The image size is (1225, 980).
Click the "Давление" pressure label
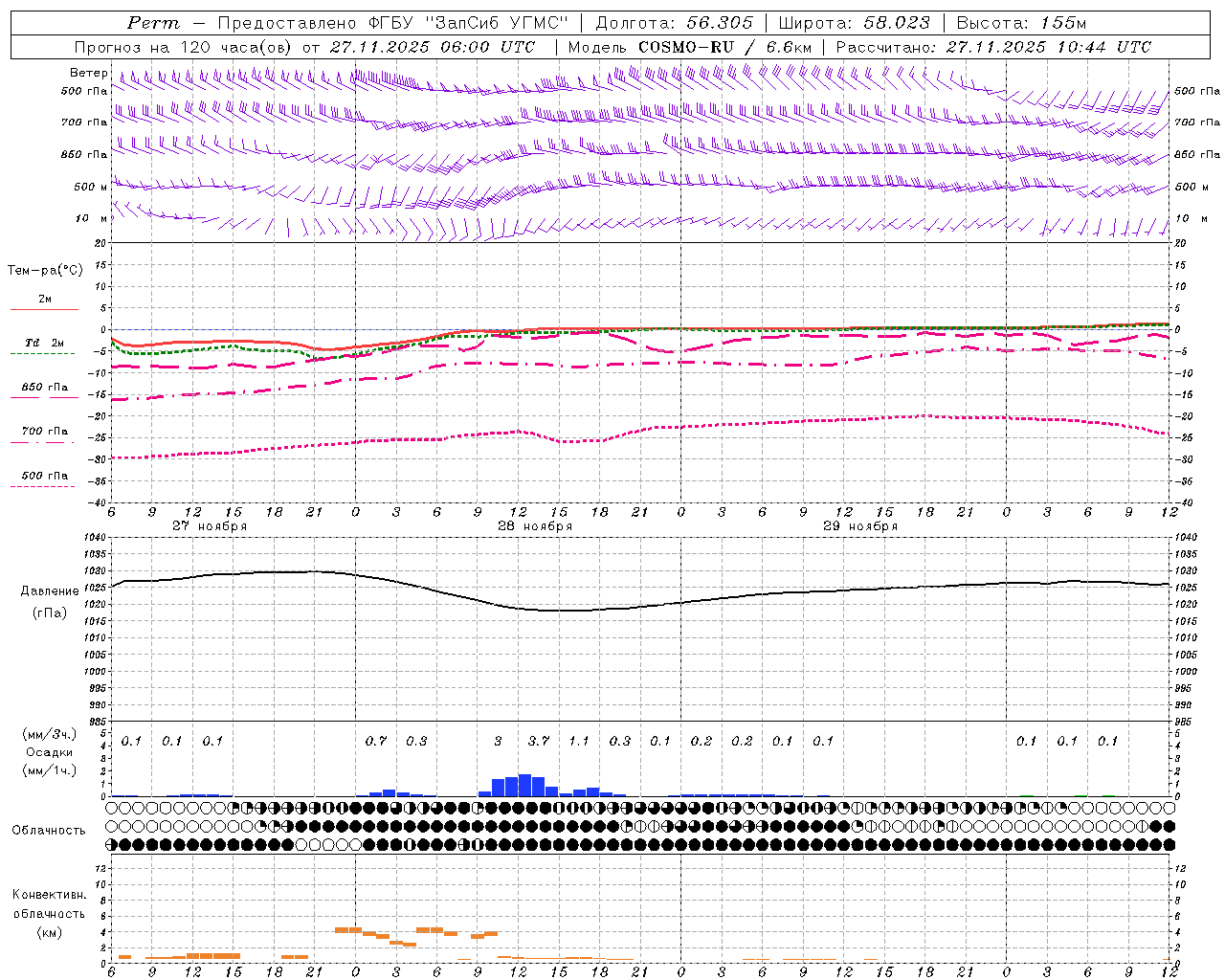pos(50,590)
